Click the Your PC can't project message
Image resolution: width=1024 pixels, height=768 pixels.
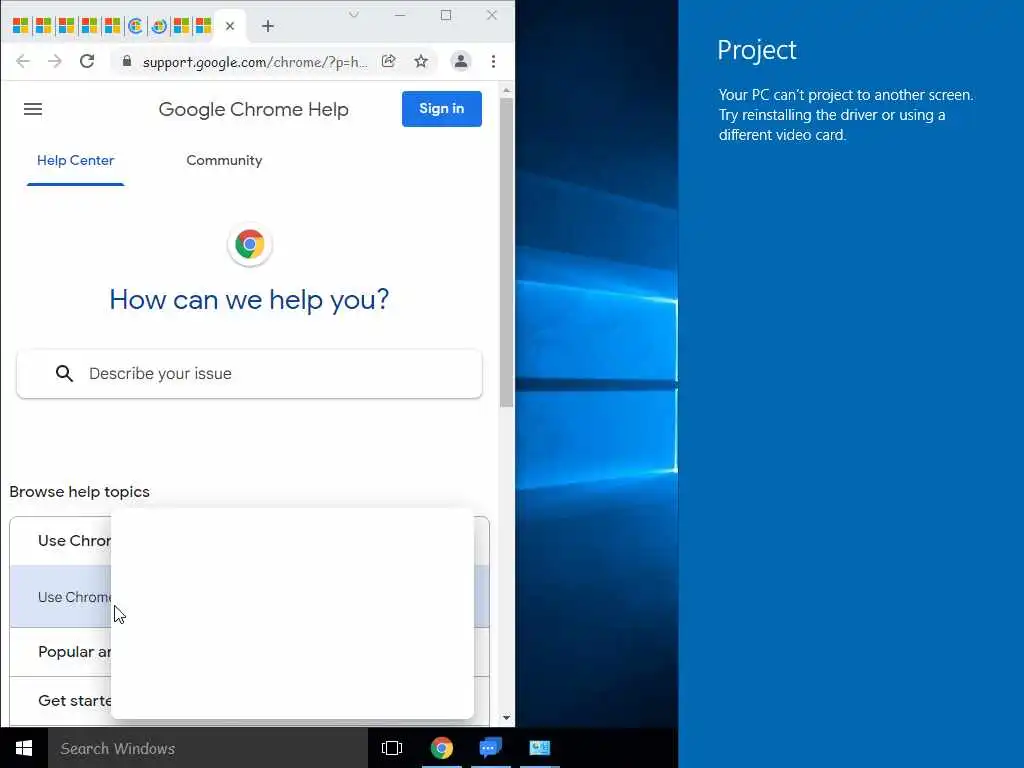click(x=846, y=115)
